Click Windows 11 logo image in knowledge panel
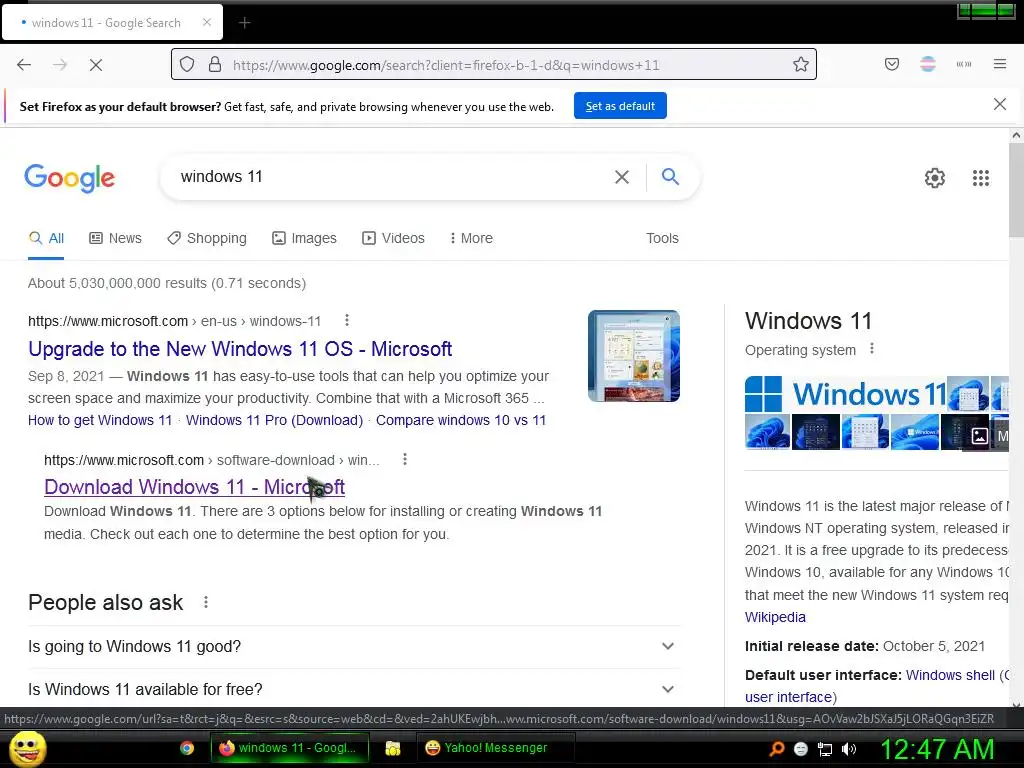This screenshot has height=768, width=1024. point(846,394)
